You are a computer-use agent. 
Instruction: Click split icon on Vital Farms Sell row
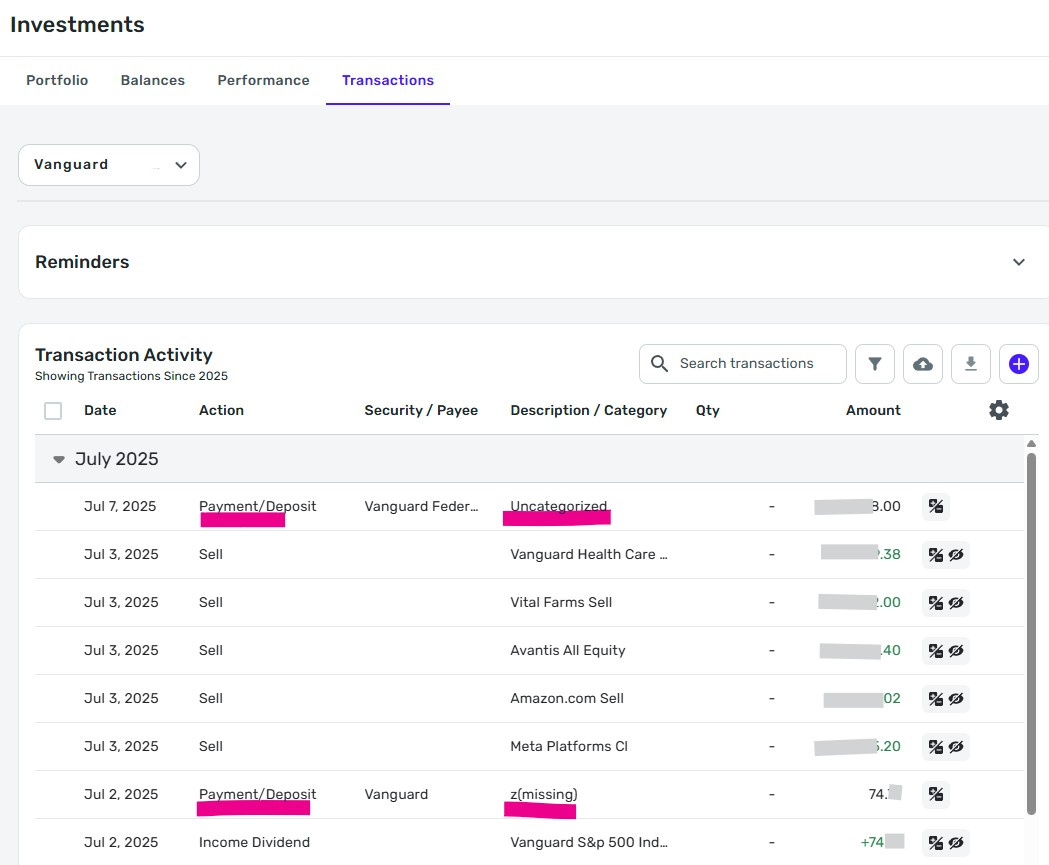point(935,602)
